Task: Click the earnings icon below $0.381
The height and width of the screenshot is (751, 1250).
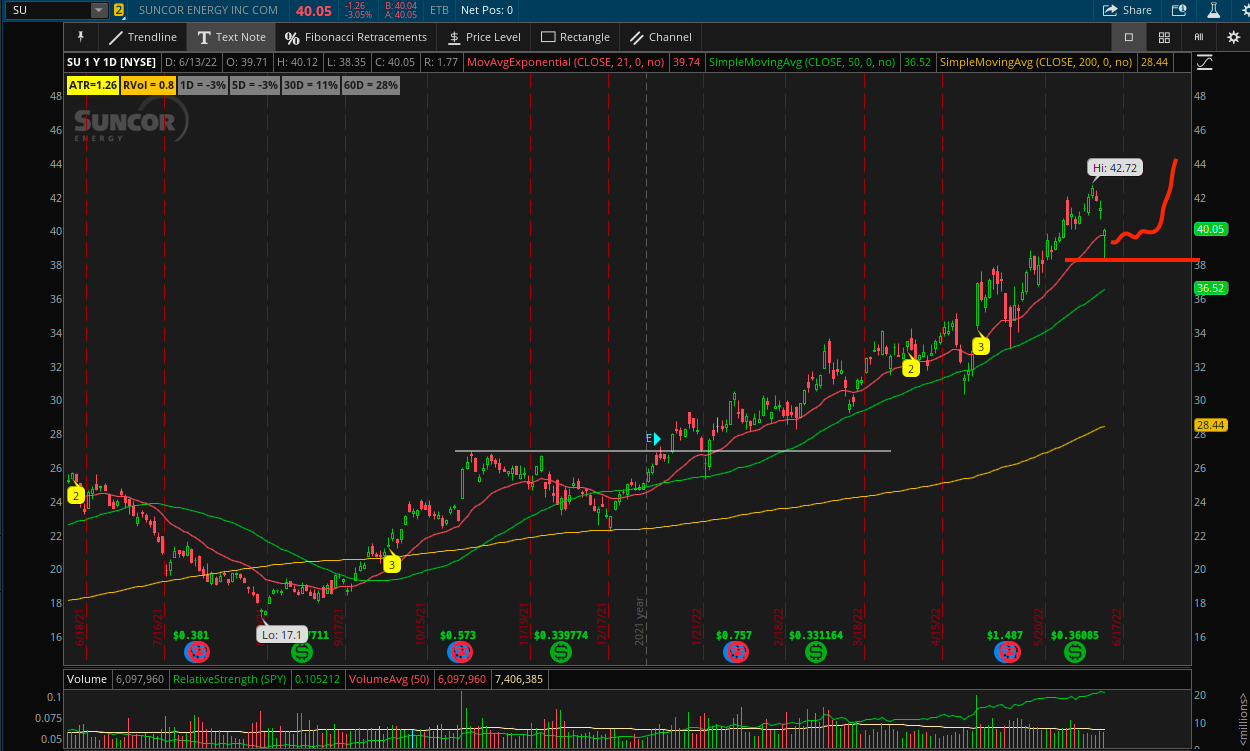Action: coord(197,652)
